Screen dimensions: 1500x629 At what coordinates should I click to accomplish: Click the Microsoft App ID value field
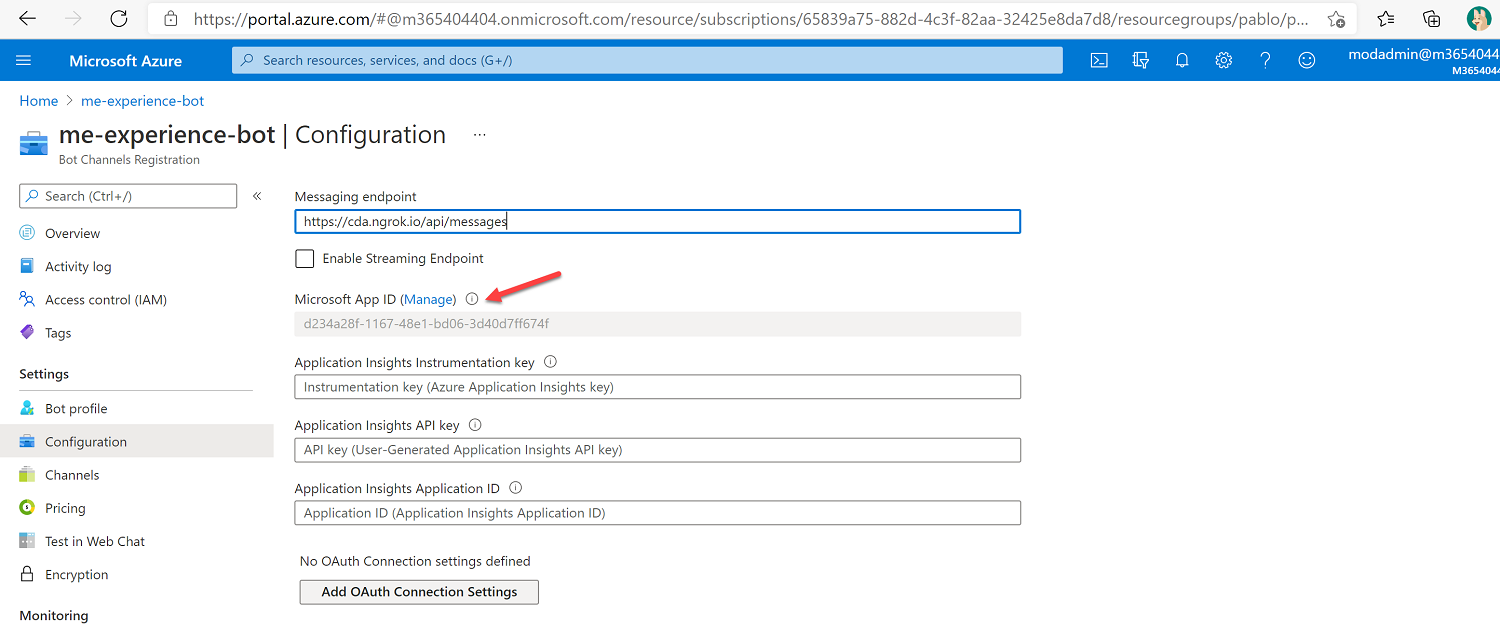tap(657, 324)
